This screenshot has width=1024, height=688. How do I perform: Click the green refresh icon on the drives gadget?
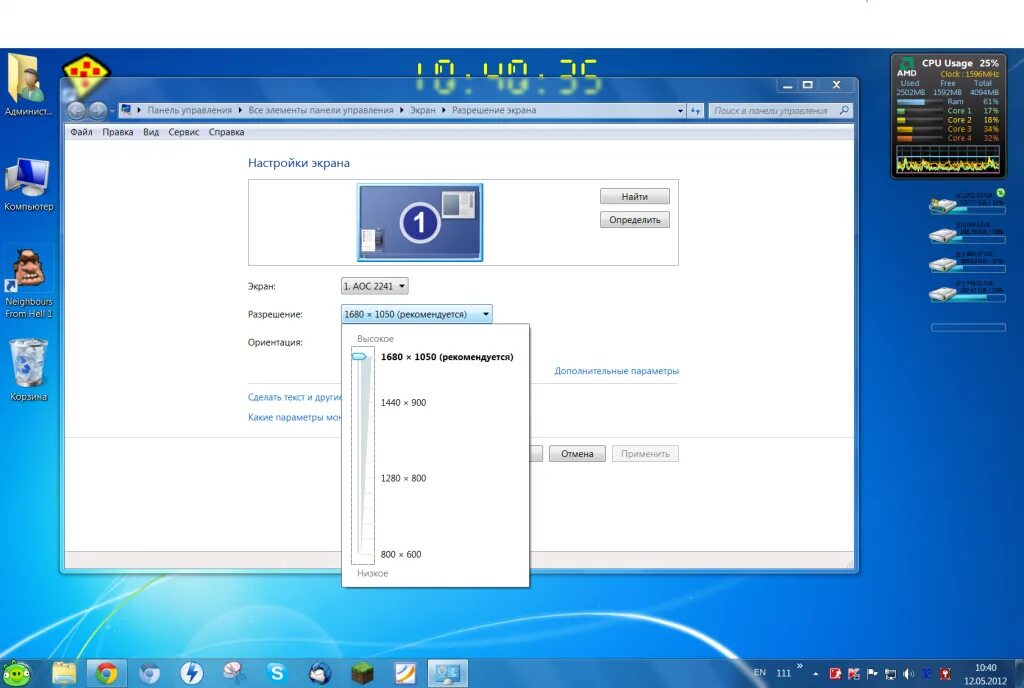[1000, 193]
